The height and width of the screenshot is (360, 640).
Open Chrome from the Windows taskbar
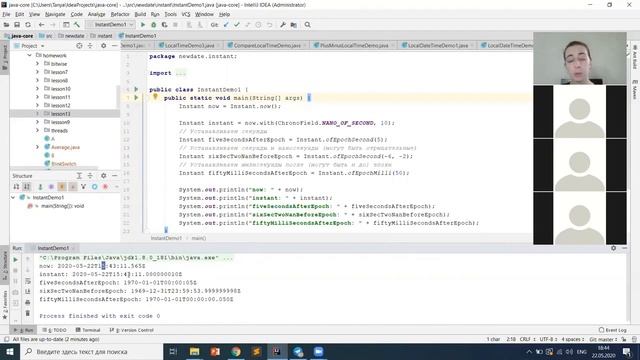pyautogui.click(x=236, y=351)
